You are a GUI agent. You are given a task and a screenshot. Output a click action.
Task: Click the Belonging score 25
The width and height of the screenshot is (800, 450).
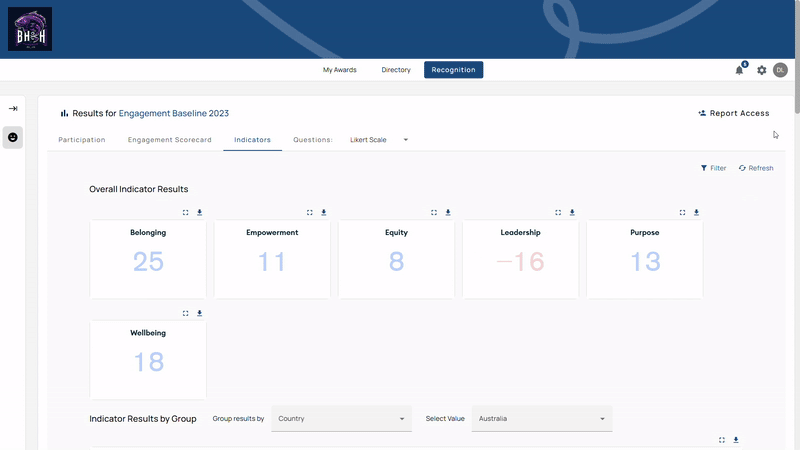[x=148, y=262]
